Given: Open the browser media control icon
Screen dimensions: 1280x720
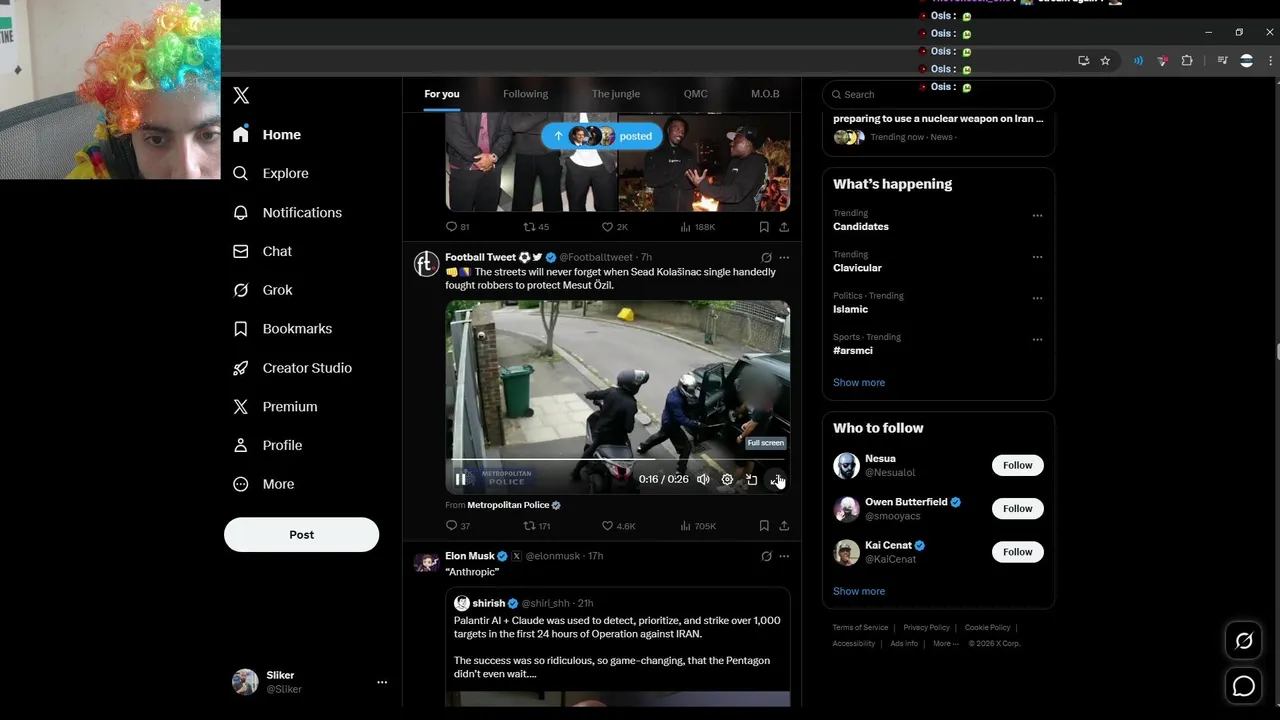Looking at the screenshot, I should (1222, 61).
